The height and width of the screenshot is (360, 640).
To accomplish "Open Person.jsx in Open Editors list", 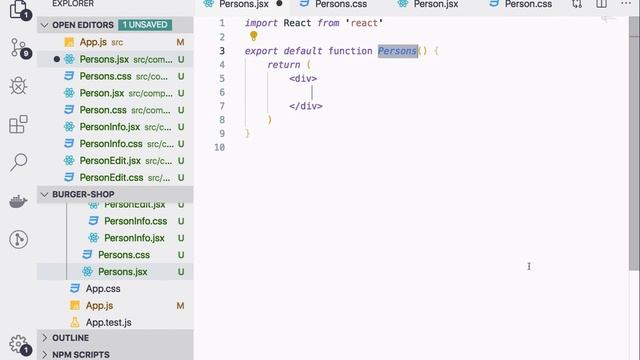I will [115, 93].
